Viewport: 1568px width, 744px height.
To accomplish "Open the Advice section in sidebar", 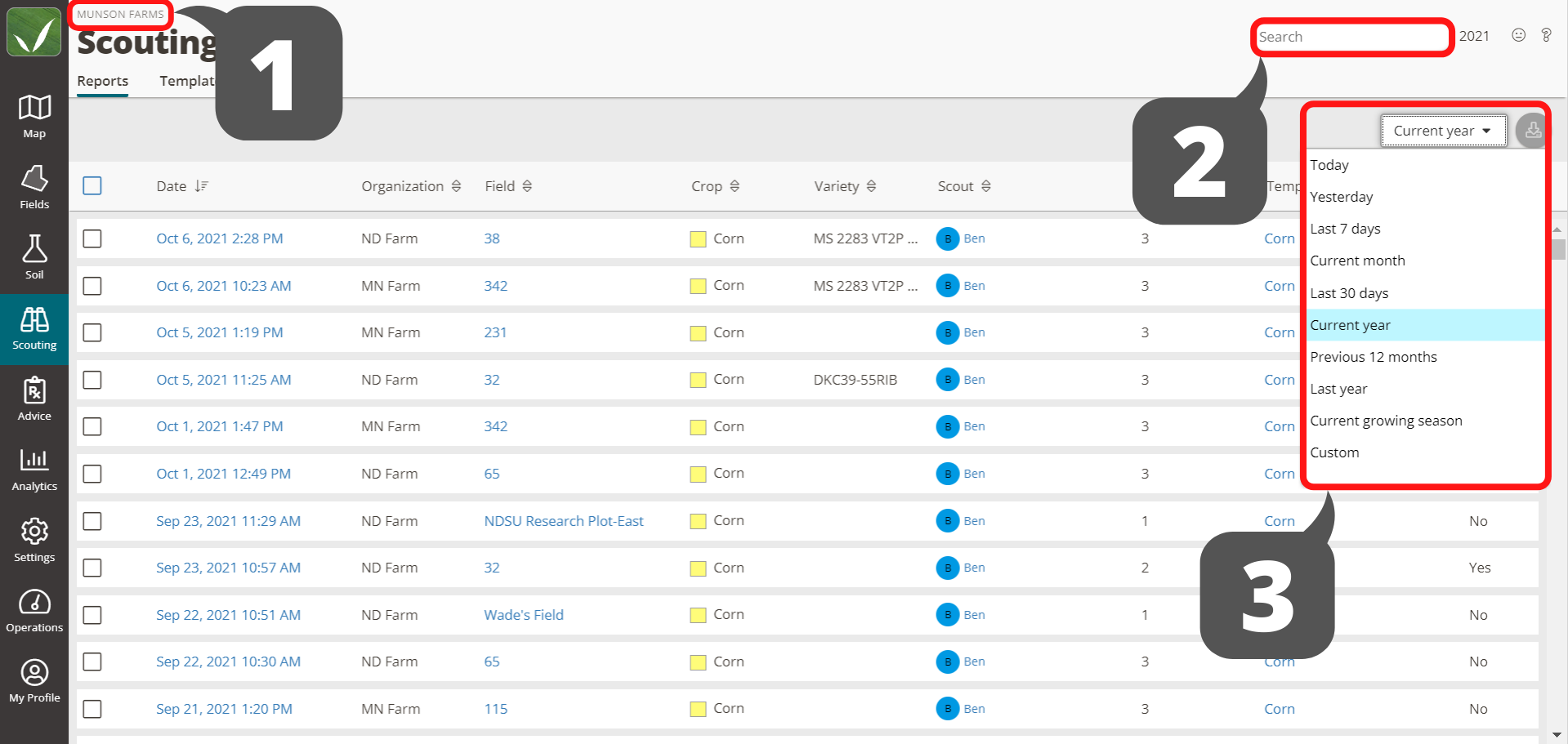I will tap(34, 399).
